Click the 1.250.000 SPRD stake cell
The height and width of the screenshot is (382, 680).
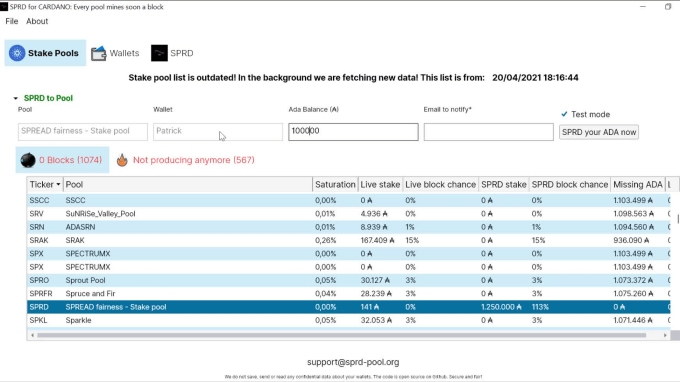(501, 307)
